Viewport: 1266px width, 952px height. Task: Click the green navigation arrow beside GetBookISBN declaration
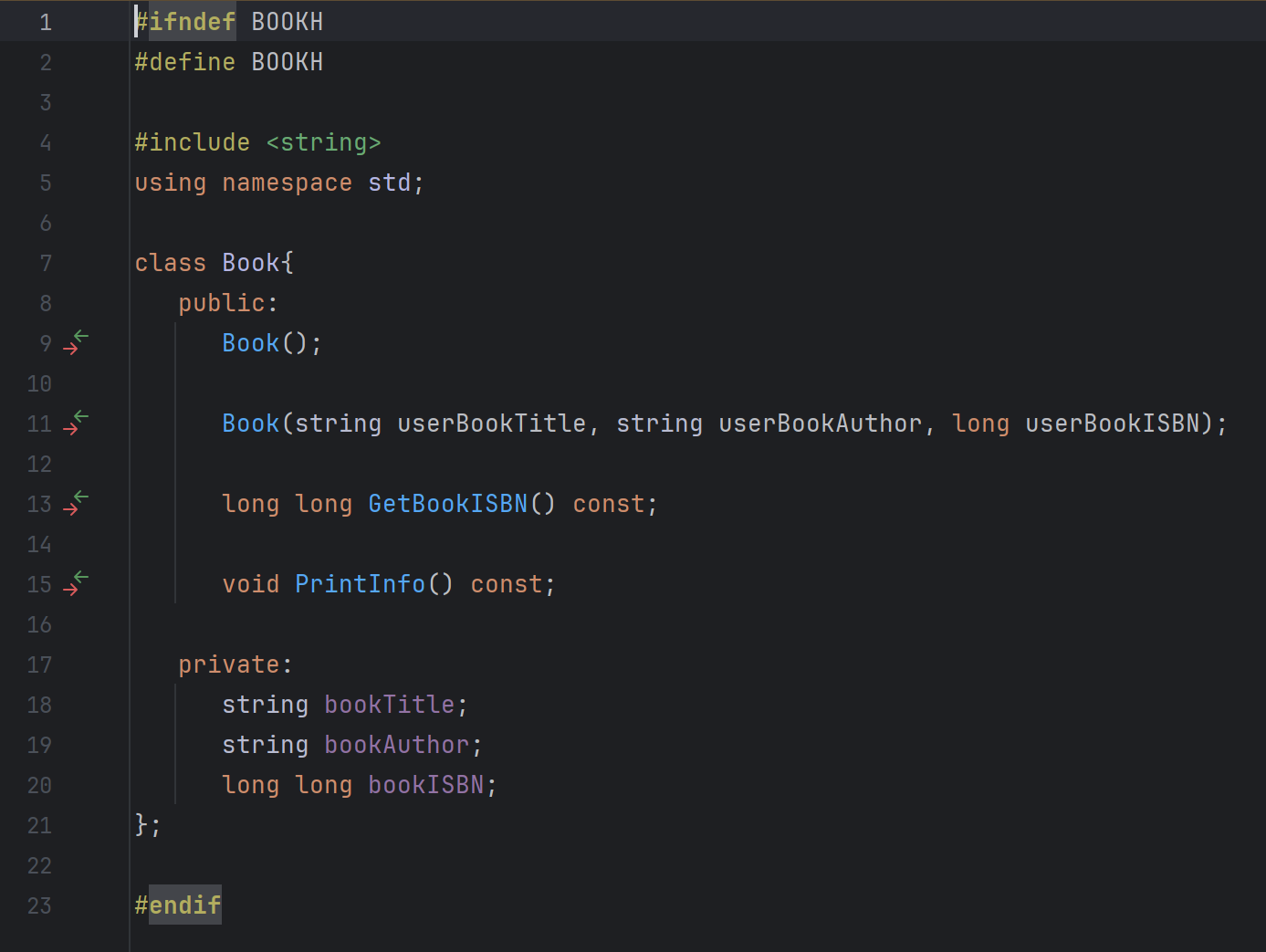click(x=81, y=495)
